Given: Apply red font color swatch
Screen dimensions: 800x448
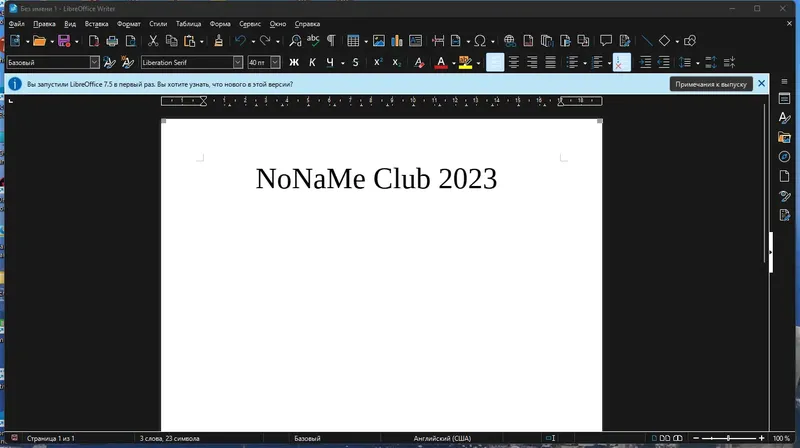Looking at the screenshot, I should coord(441,62).
